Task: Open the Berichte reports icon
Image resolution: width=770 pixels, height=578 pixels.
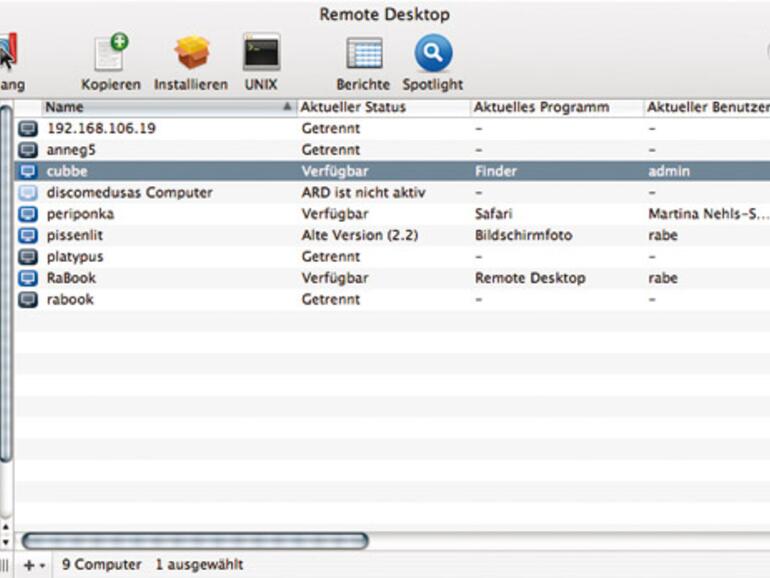Action: point(364,53)
